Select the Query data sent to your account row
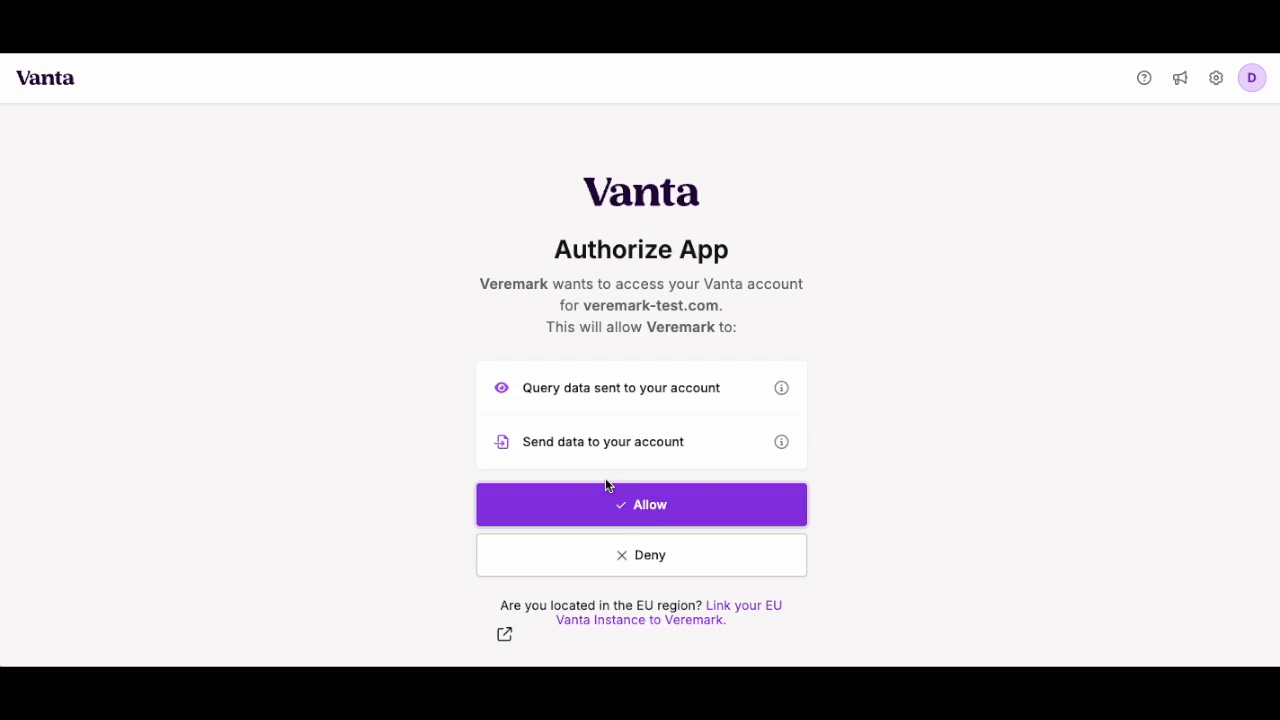 (x=641, y=388)
